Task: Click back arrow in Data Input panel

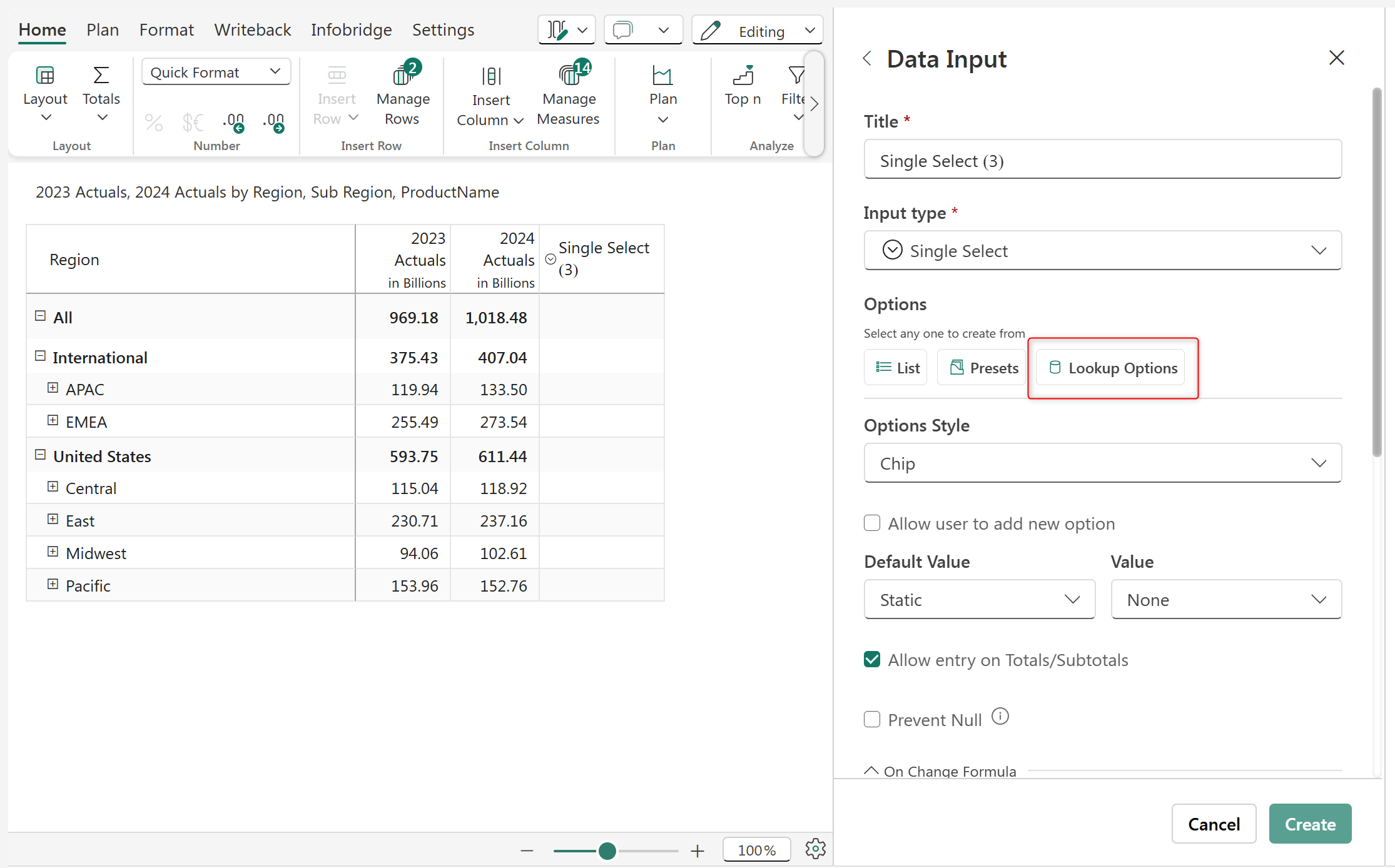Action: coord(867,59)
